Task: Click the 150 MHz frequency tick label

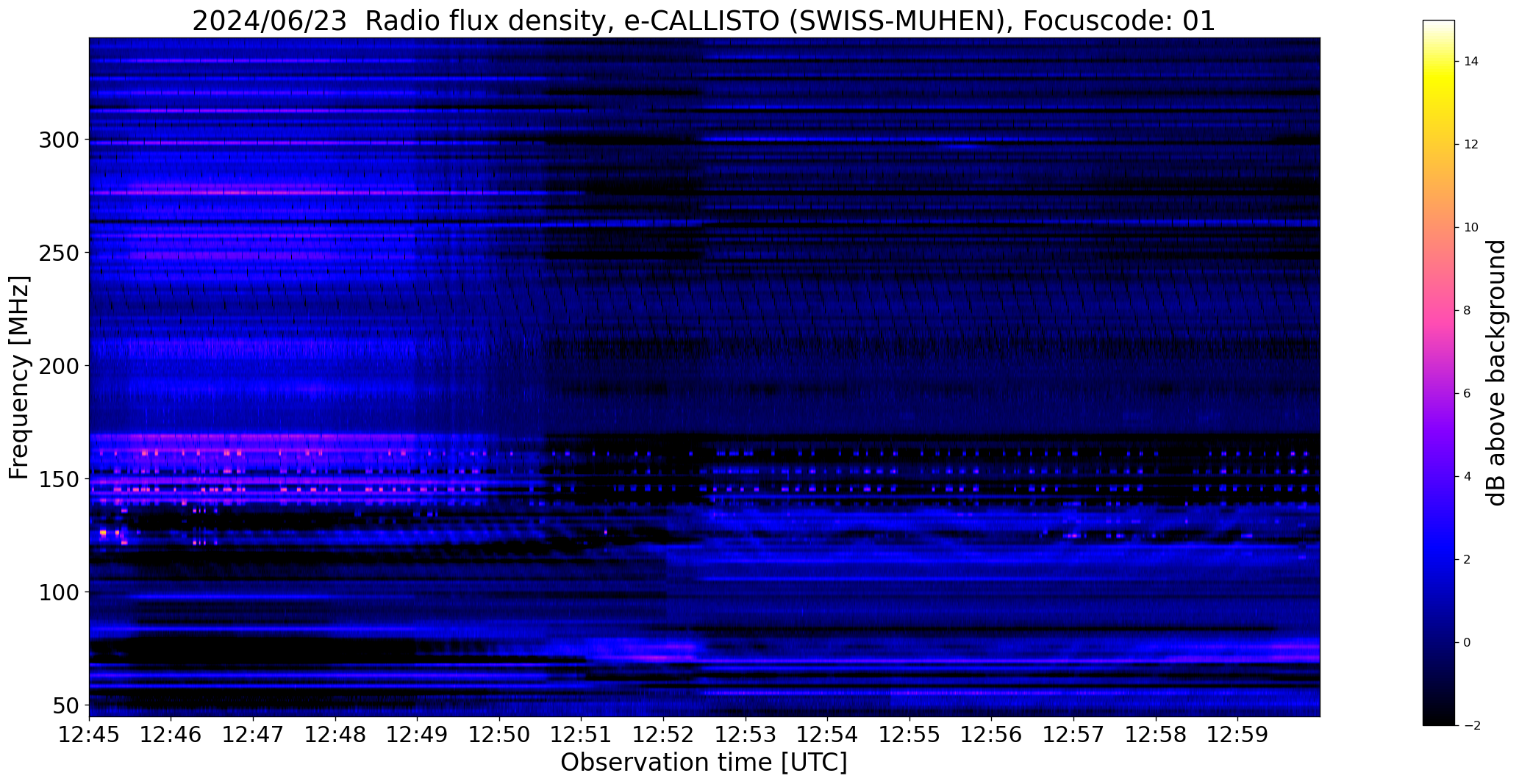Action: click(x=59, y=479)
